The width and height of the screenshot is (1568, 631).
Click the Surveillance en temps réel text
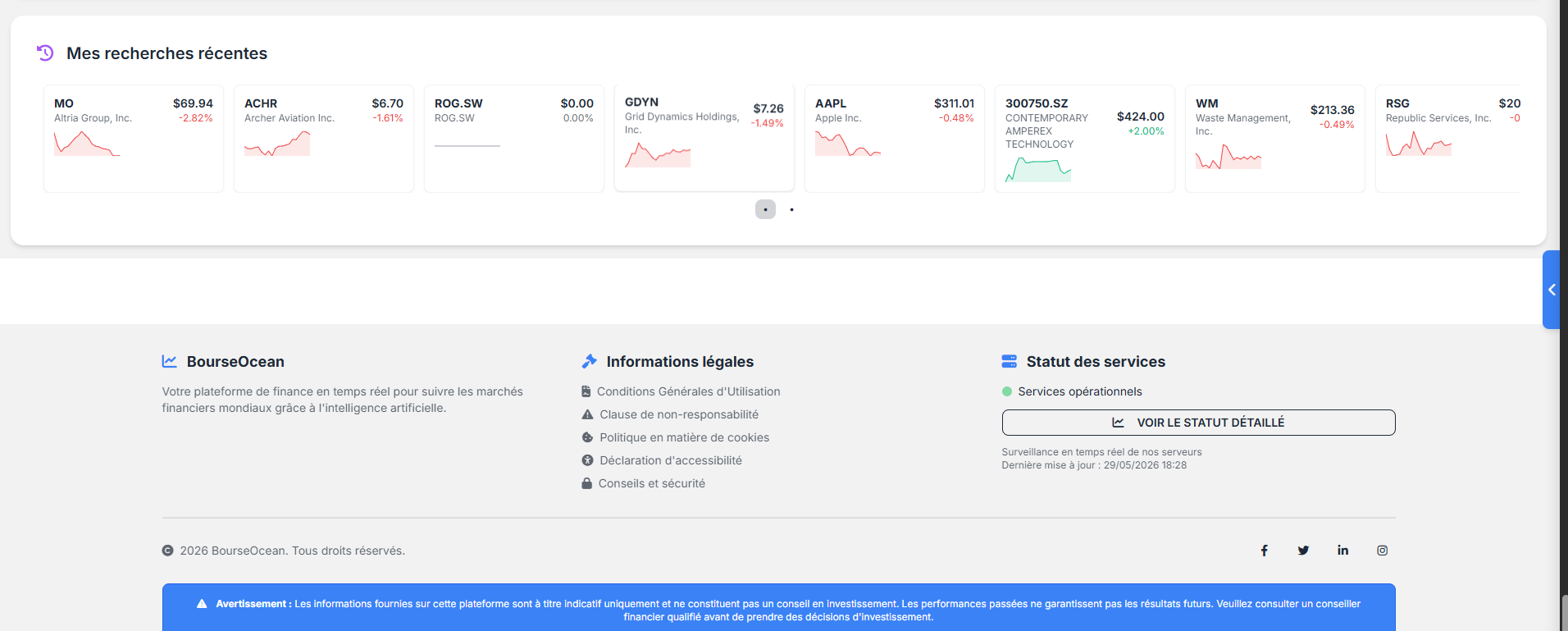click(x=1101, y=452)
